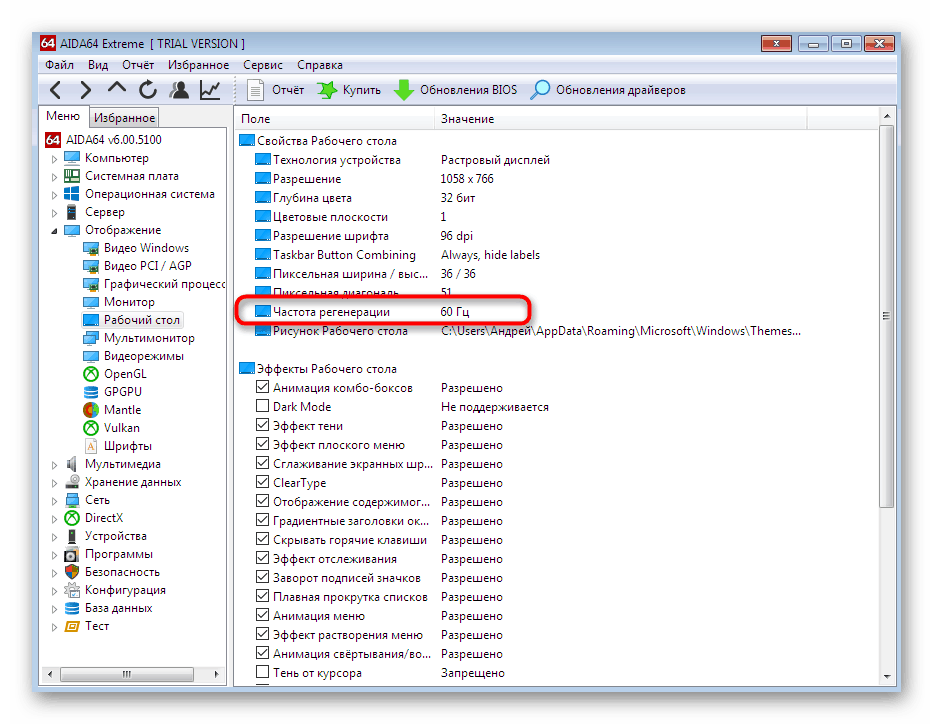933x724 pixels.
Task: Click the Купить green star icon
Action: pos(327,90)
